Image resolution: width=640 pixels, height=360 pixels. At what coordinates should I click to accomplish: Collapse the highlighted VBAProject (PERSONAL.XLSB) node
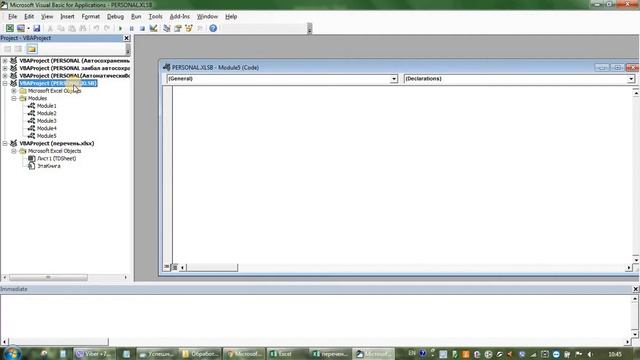(x=5, y=83)
